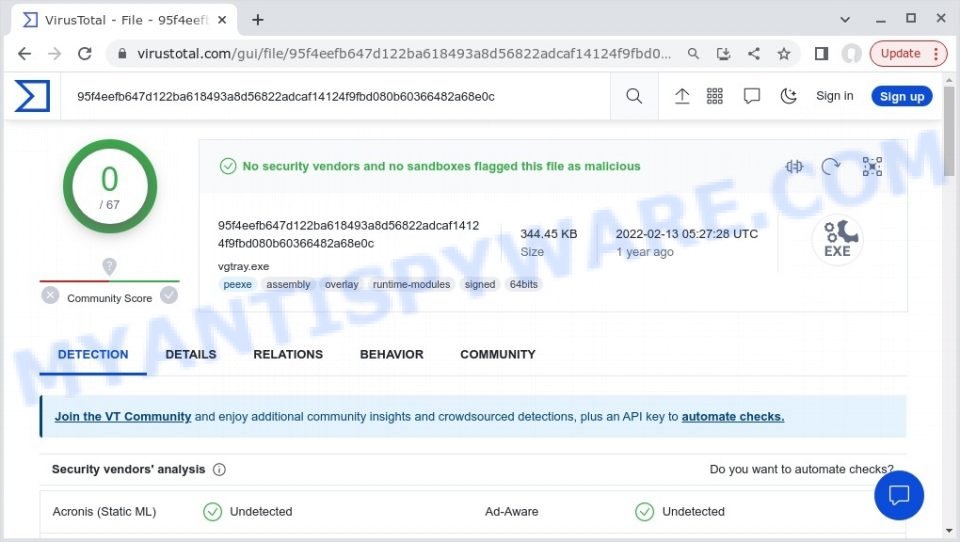Toggle dark mode moon icon
The image size is (960, 542).
[789, 96]
